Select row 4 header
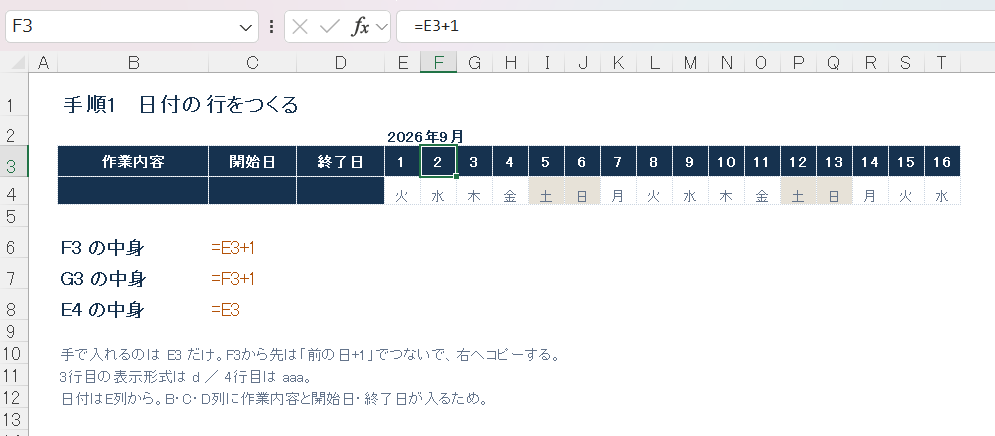 (14, 192)
